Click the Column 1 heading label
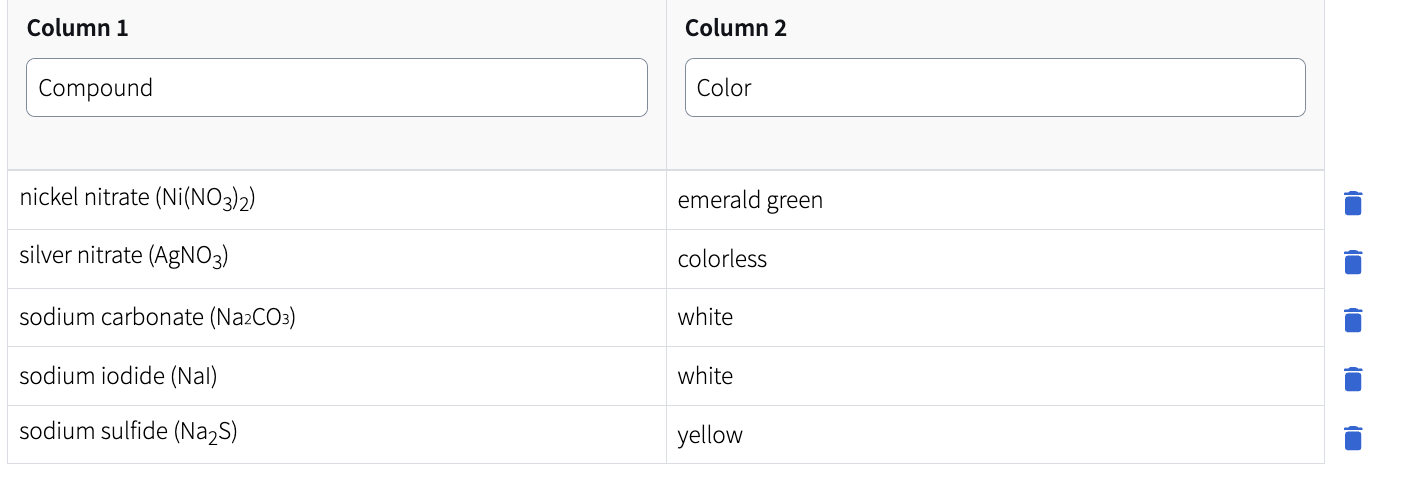 point(78,28)
